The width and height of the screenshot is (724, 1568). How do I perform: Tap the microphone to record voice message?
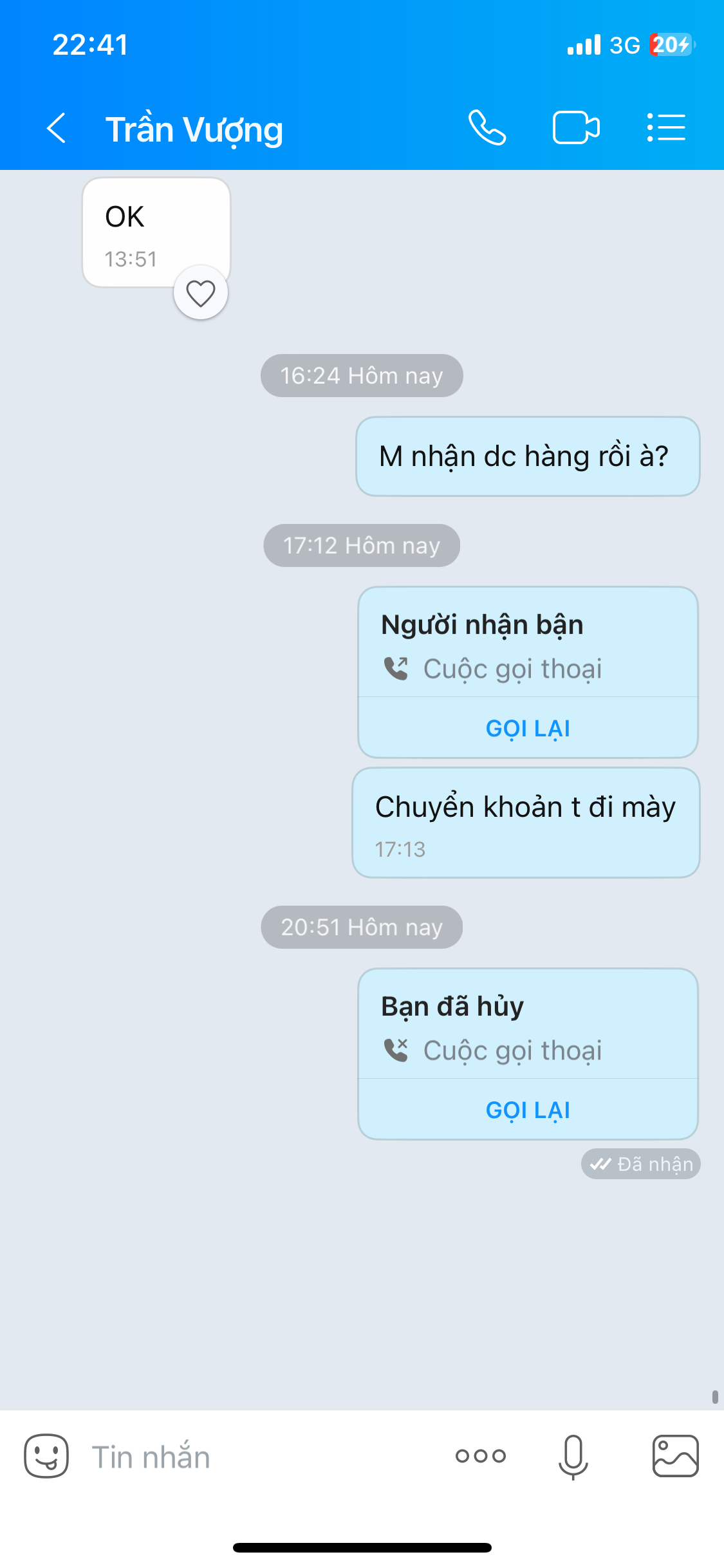coord(573,1457)
